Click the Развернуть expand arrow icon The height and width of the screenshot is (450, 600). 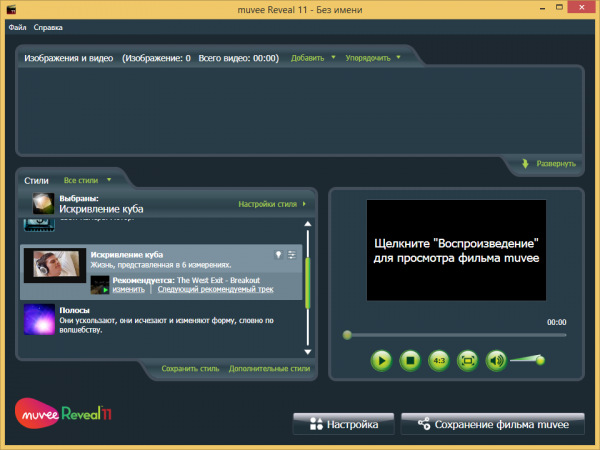[525, 164]
